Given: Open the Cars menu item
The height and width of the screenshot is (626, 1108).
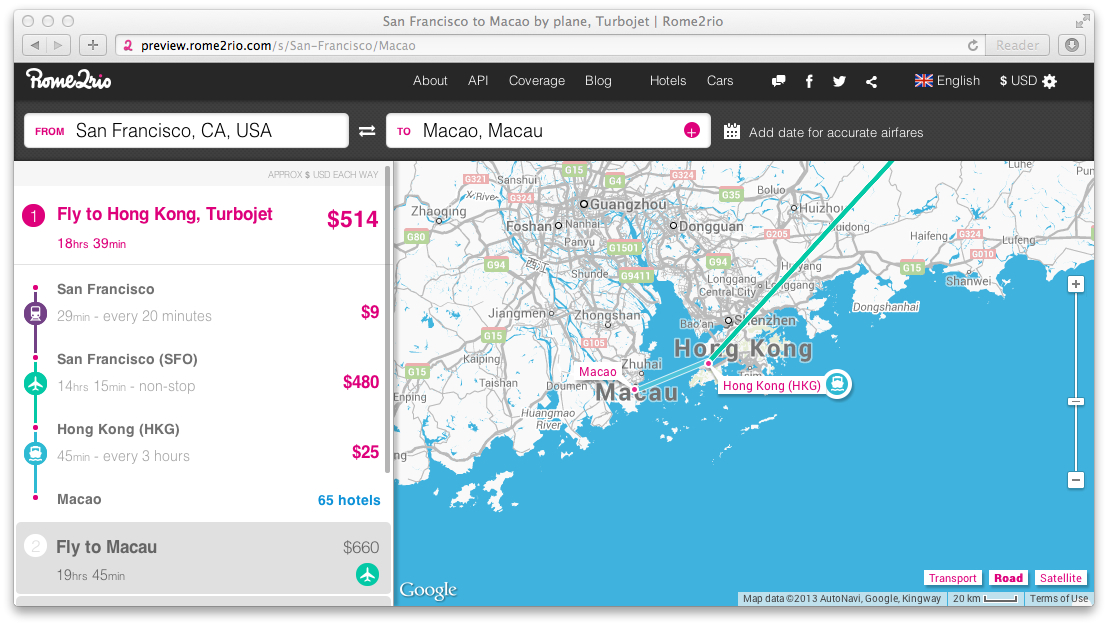Looking at the screenshot, I should pyautogui.click(x=720, y=81).
